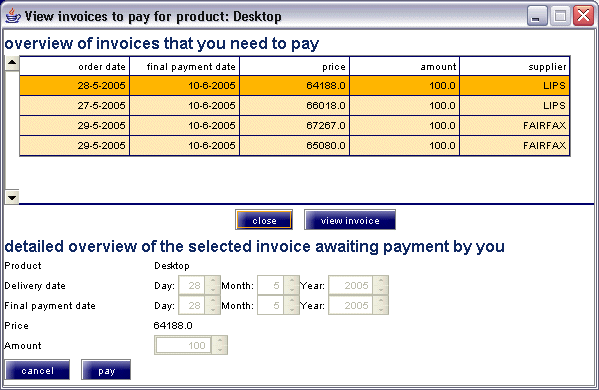
Task: Increase the Delivery date Month spinner
Action: coord(291,281)
